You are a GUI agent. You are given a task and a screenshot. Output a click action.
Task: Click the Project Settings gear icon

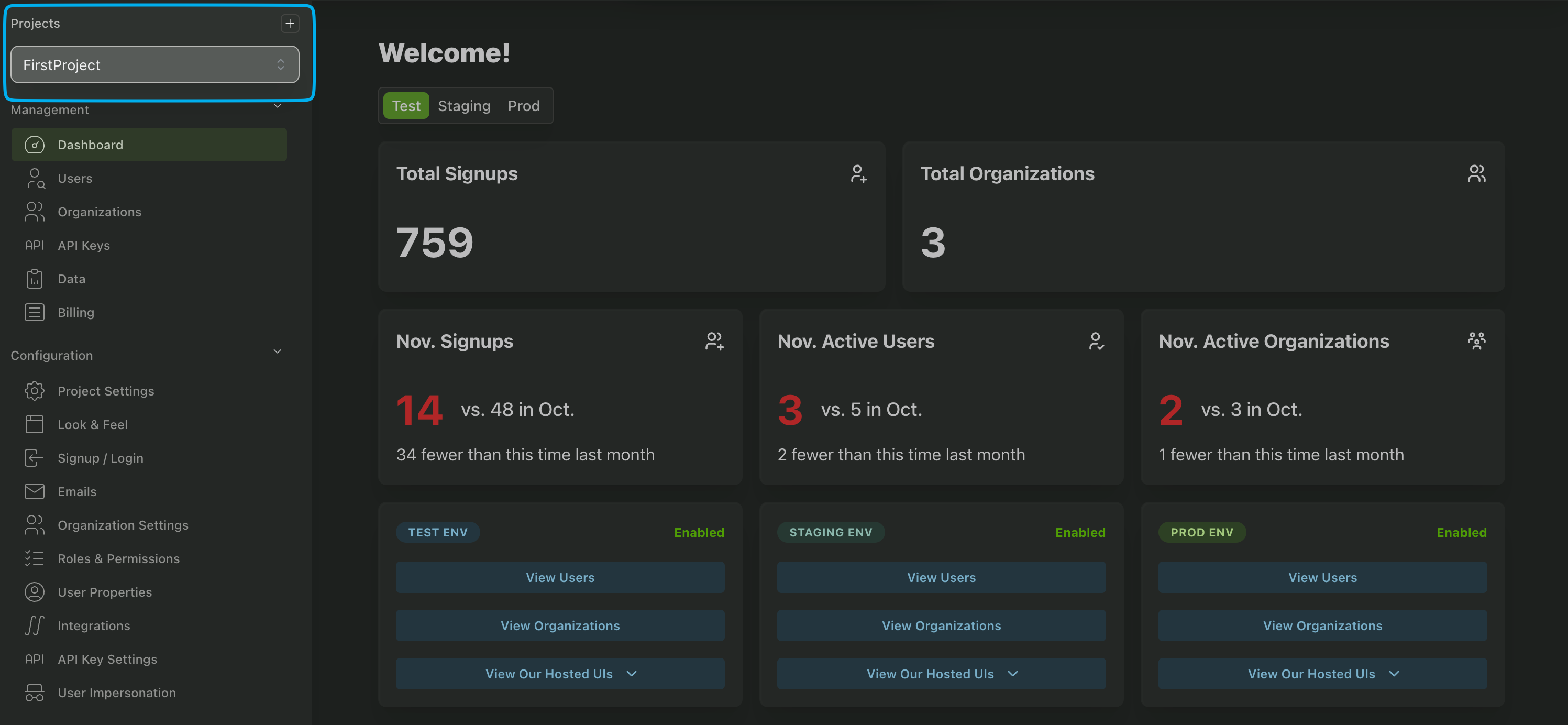(x=35, y=391)
